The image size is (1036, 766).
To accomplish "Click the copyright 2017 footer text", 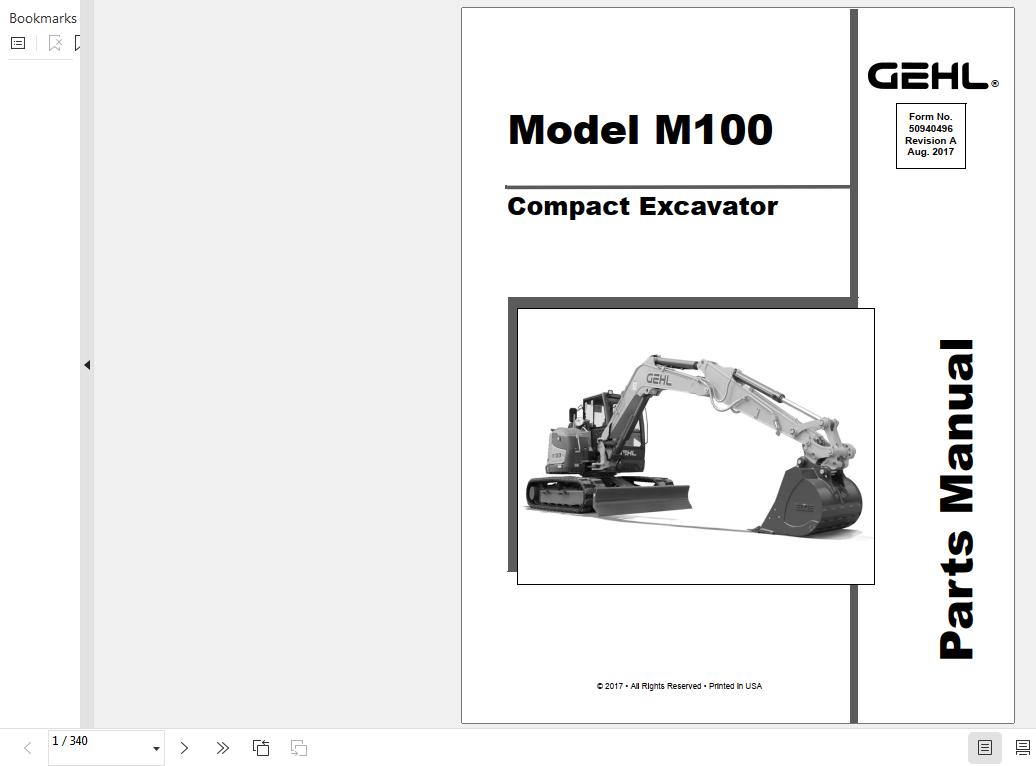I will coord(679,686).
